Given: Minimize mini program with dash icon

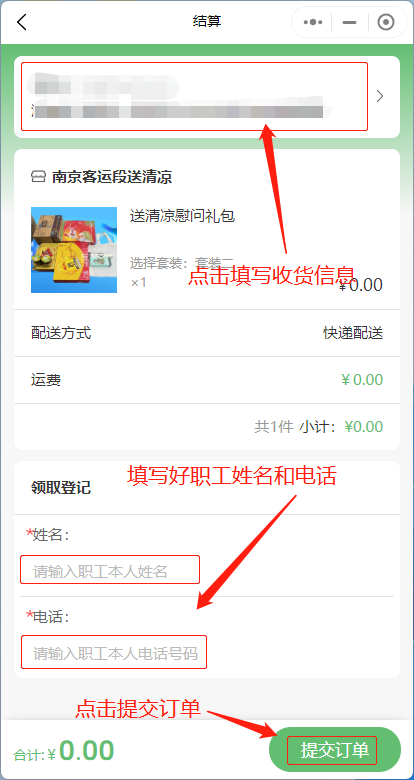Looking at the screenshot, I should coord(350,22).
